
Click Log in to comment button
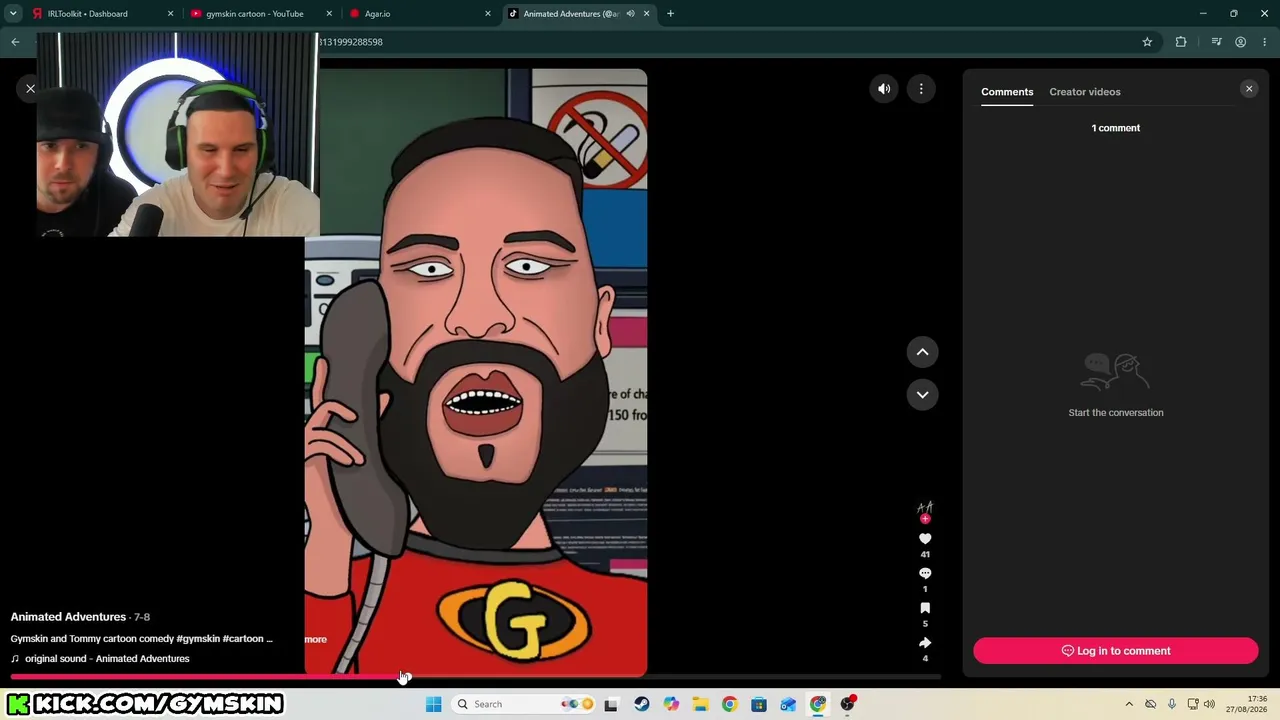[1116, 651]
